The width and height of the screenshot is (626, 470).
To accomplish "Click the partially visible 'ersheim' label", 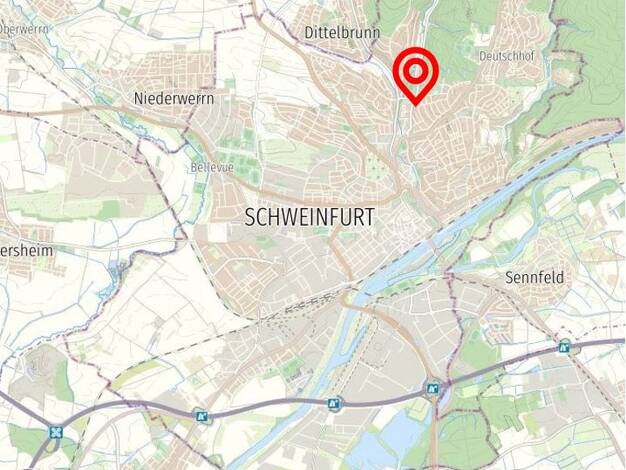I will (26, 251).
